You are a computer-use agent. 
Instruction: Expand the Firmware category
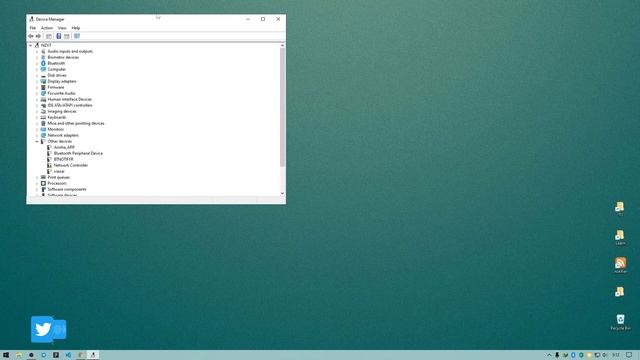(x=37, y=87)
